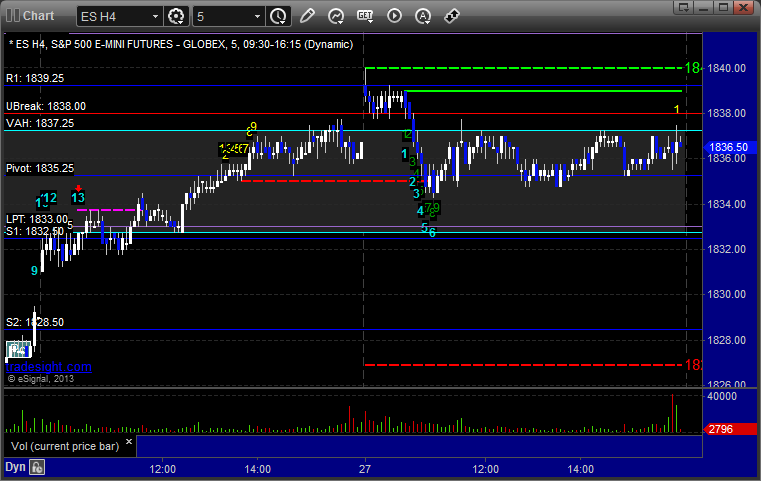Viewport: 761px width, 481px height.
Task: Click the 40000 volume axis label
Action: click(x=722, y=396)
